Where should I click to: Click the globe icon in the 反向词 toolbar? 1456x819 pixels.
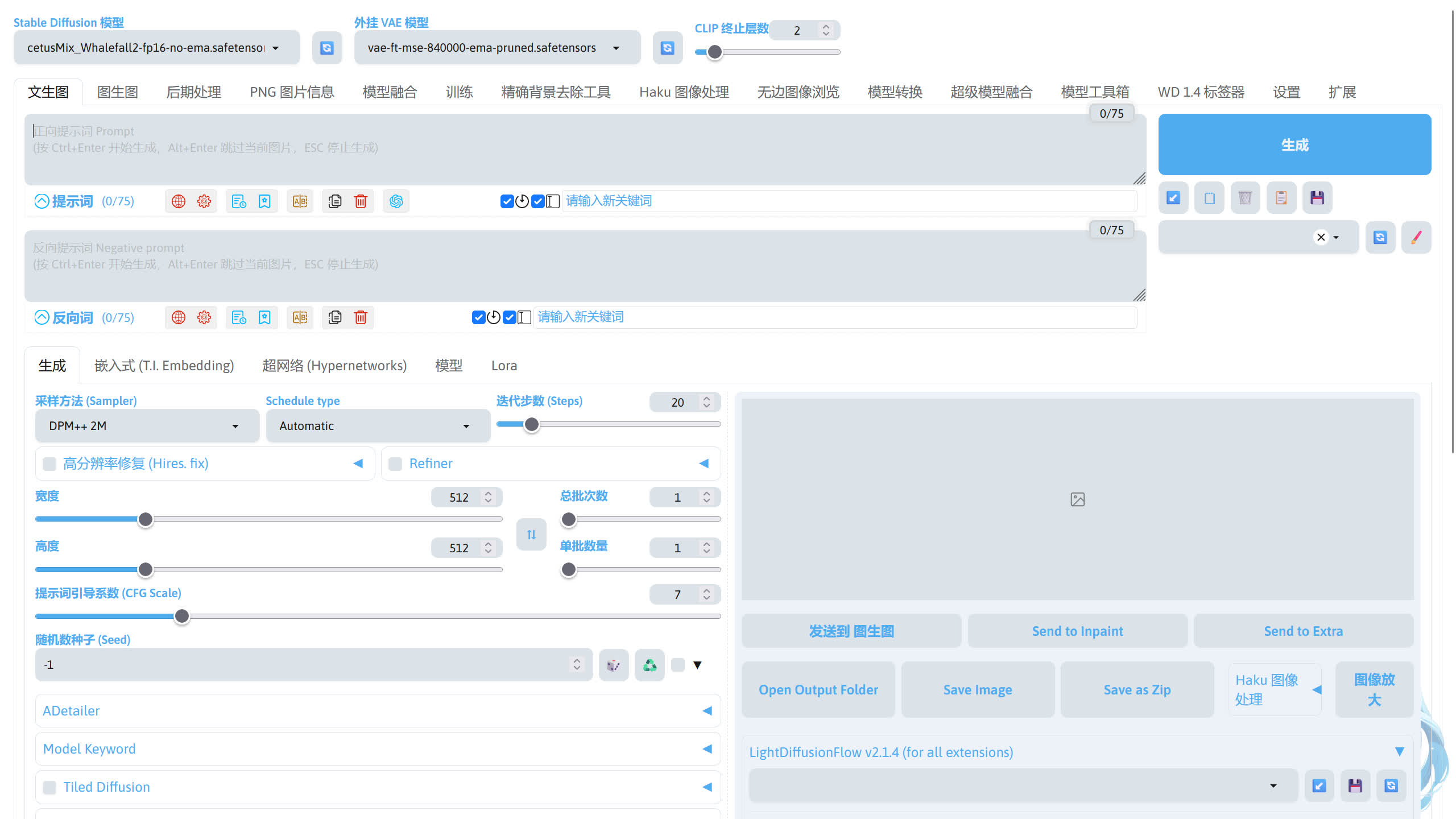click(x=179, y=317)
